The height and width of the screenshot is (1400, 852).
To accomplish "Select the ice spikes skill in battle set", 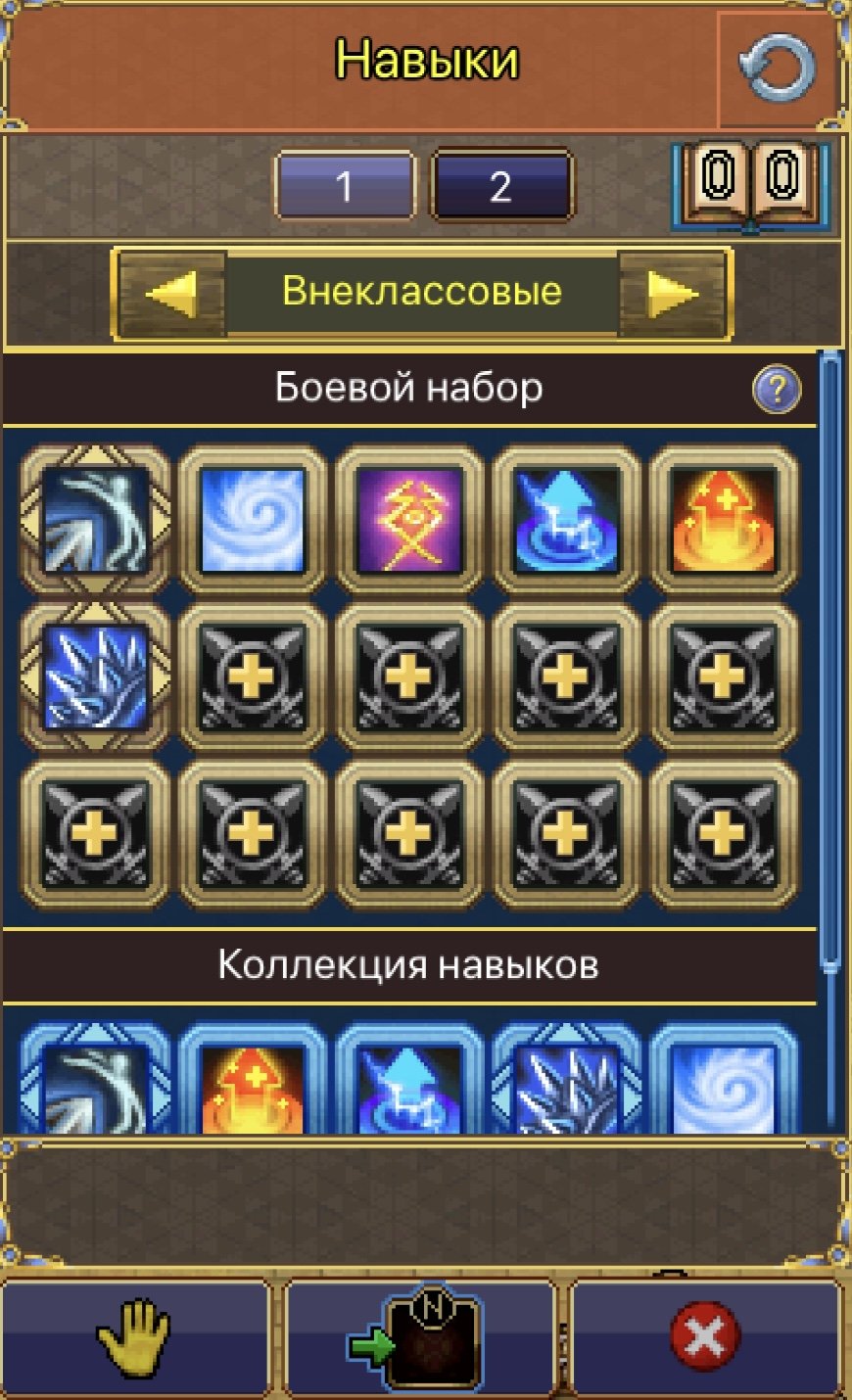I will coord(96,677).
